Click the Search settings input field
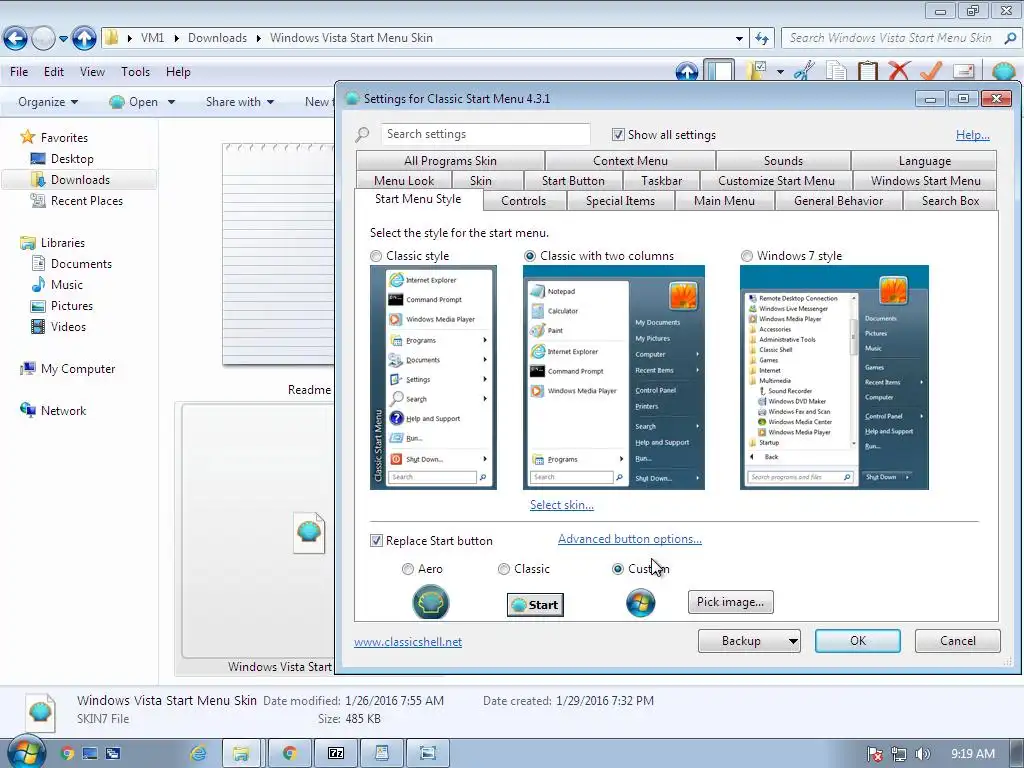 click(485, 135)
